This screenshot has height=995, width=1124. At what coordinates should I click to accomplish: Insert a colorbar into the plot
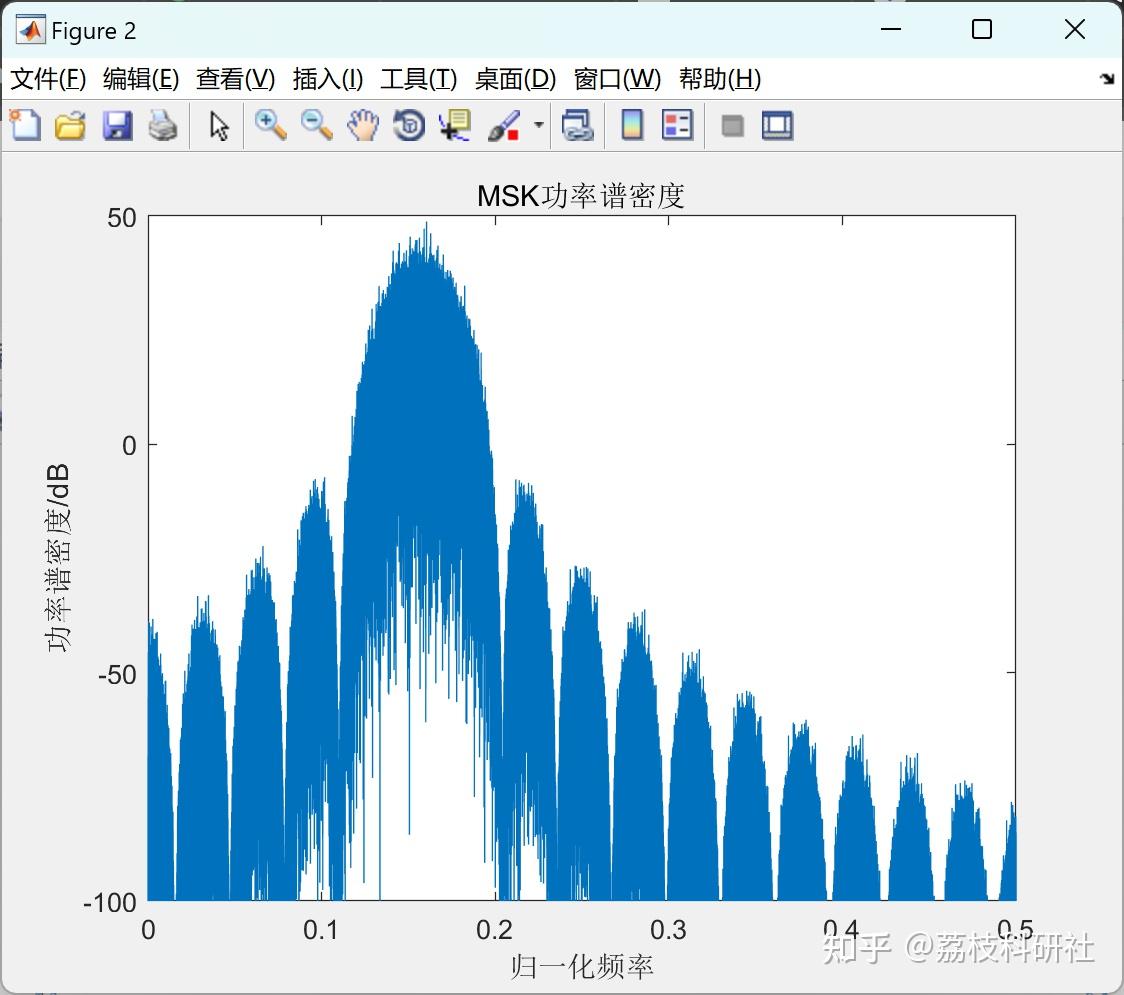point(631,126)
